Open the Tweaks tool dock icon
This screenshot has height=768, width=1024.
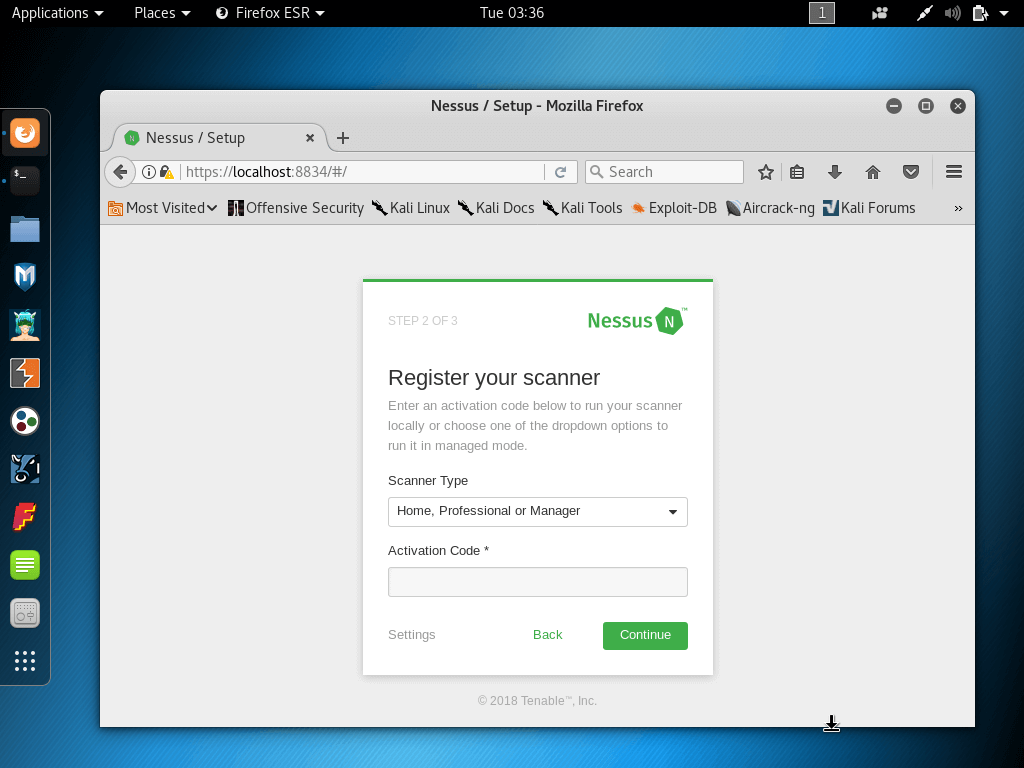click(x=25, y=613)
